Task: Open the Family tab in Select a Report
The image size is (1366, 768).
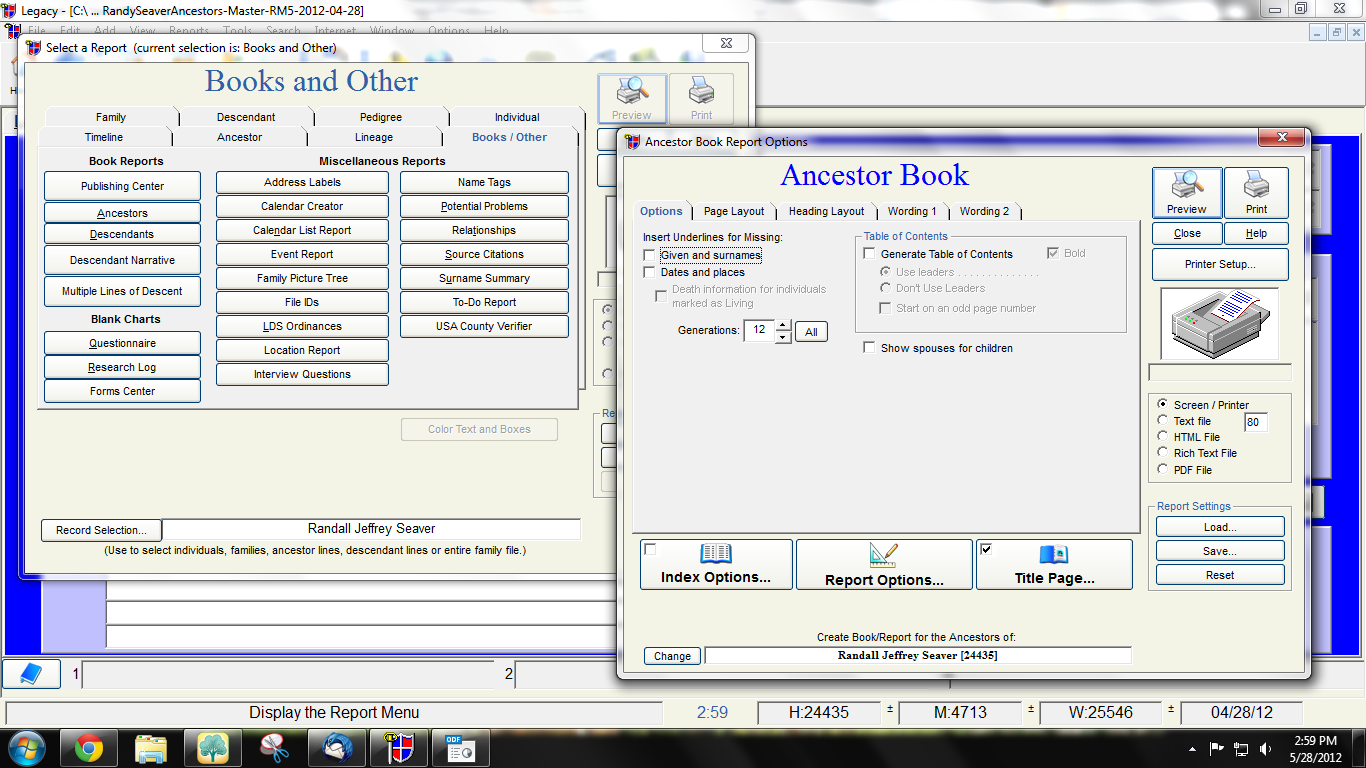Action: coord(111,117)
